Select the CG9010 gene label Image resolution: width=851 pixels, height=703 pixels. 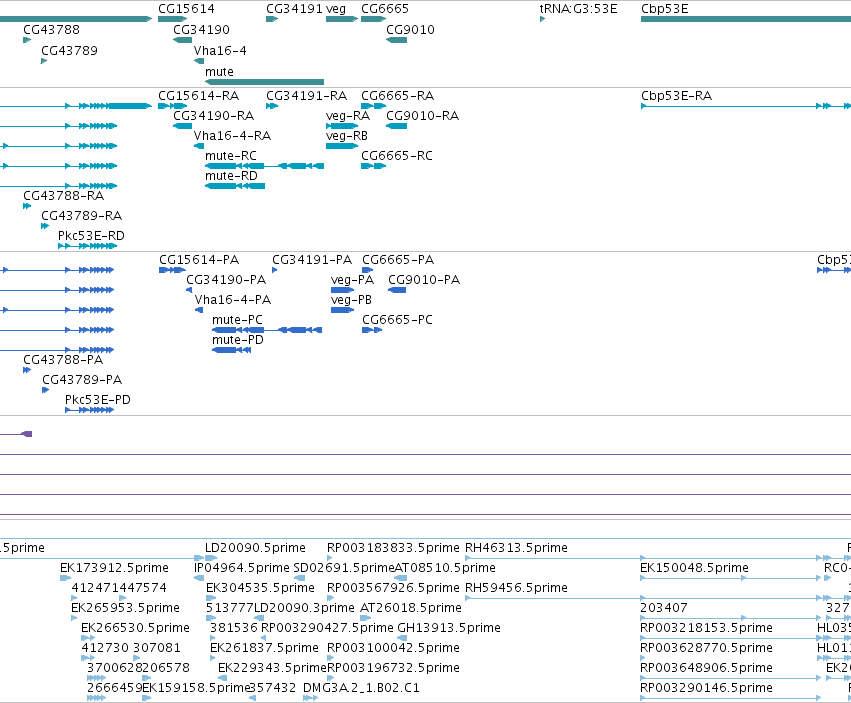point(410,29)
